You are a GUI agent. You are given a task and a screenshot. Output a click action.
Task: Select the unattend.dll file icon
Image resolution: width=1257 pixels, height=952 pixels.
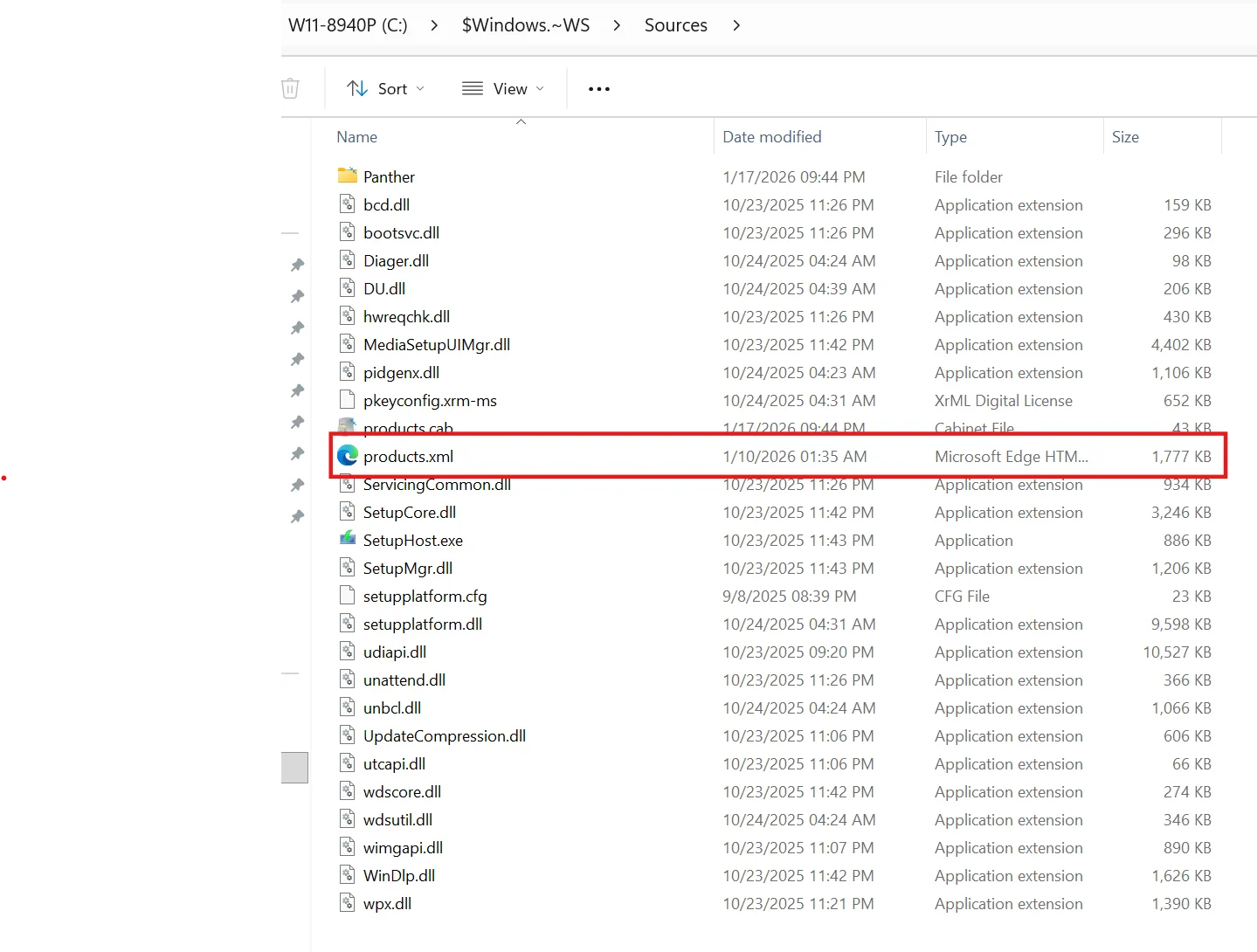pos(348,680)
